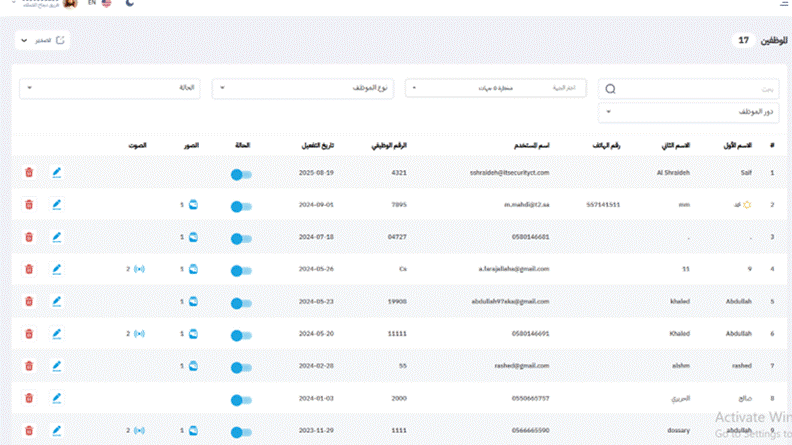
Task: Edit the rashed@gmail.com employee
Action: click(x=57, y=366)
